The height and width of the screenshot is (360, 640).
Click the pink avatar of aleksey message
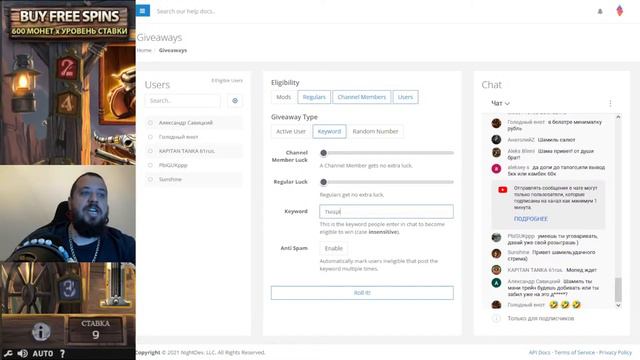click(496, 169)
